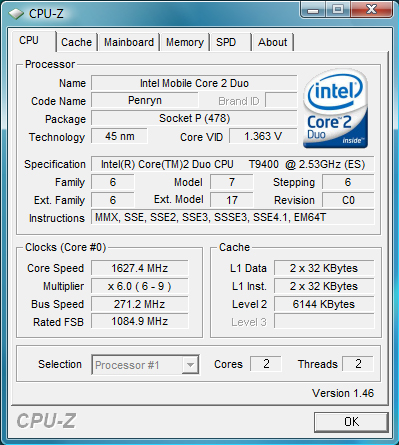Select the Instructions list field
The height and width of the screenshot is (445, 399).
[233, 217]
